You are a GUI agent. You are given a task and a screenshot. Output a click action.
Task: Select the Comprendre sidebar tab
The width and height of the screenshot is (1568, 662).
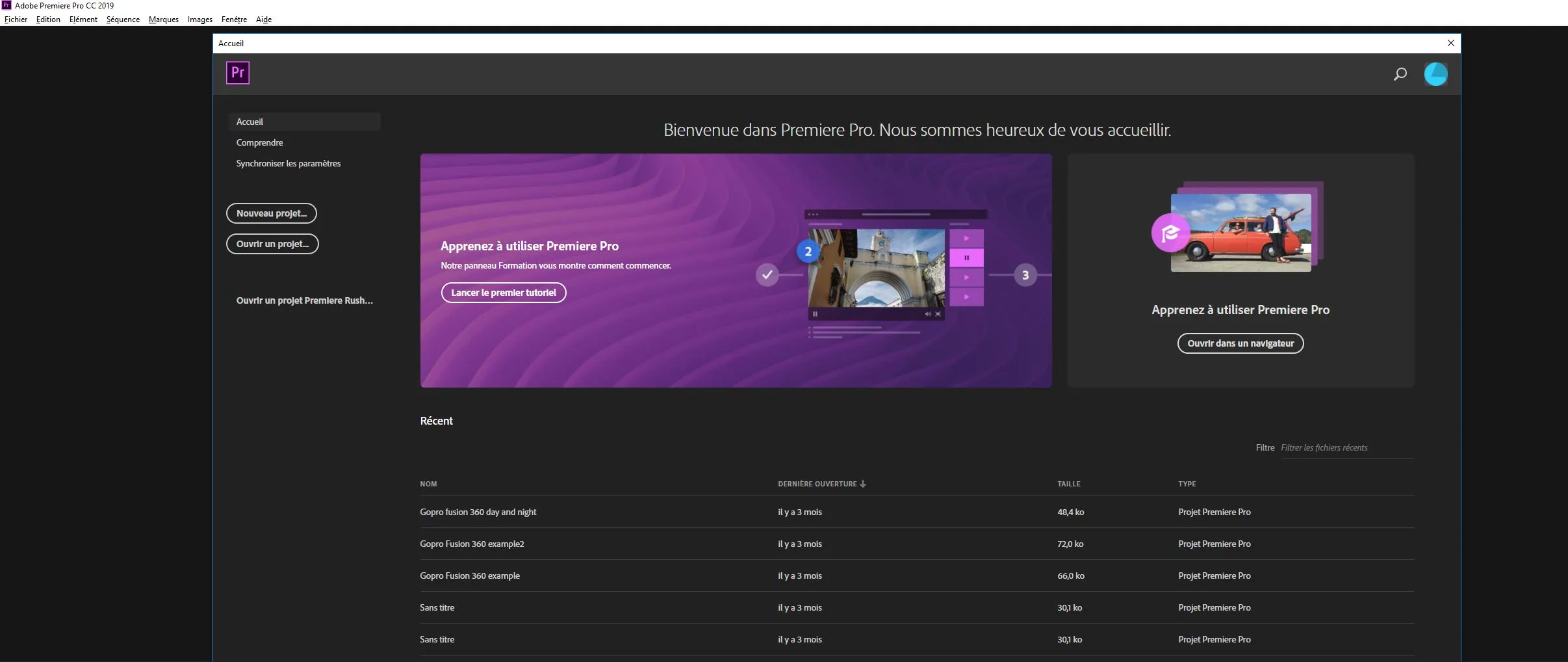(259, 142)
